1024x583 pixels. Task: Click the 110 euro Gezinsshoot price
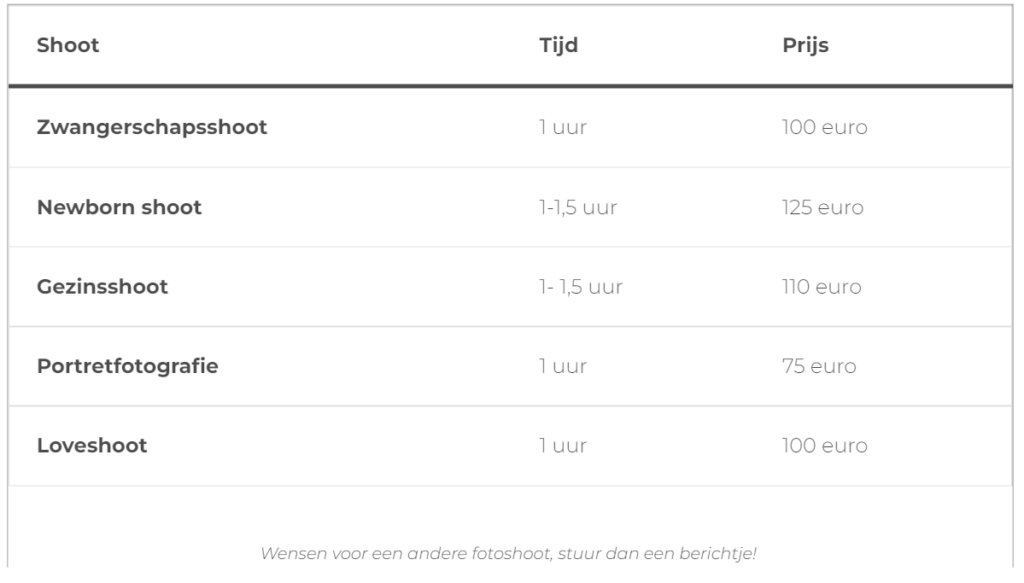pos(821,287)
